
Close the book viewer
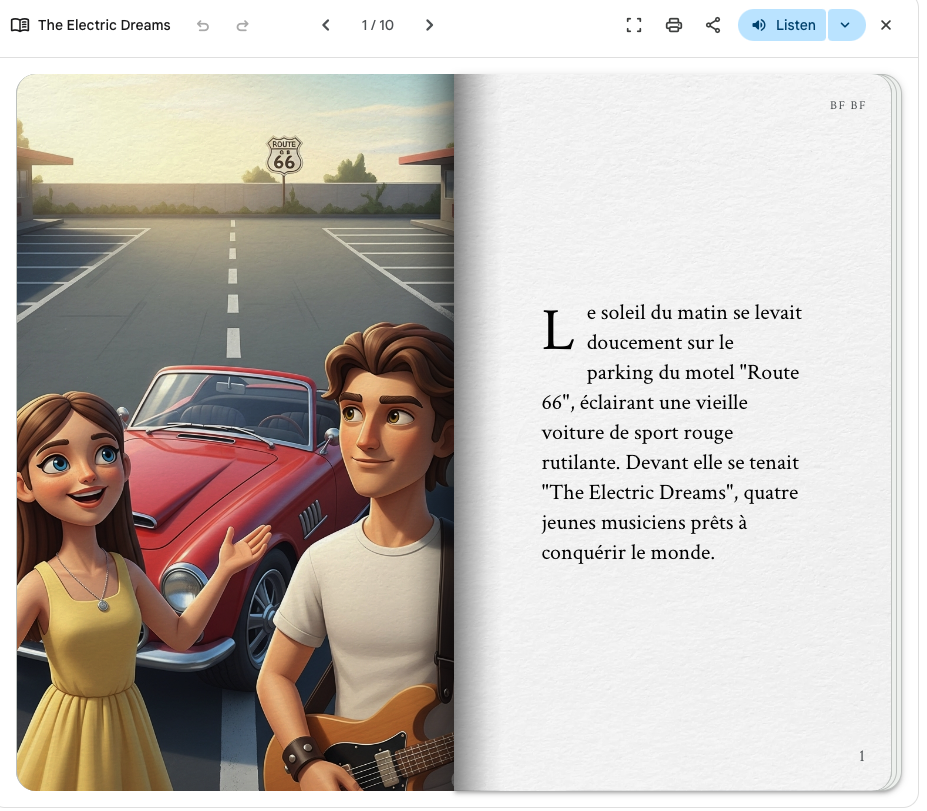tap(886, 25)
